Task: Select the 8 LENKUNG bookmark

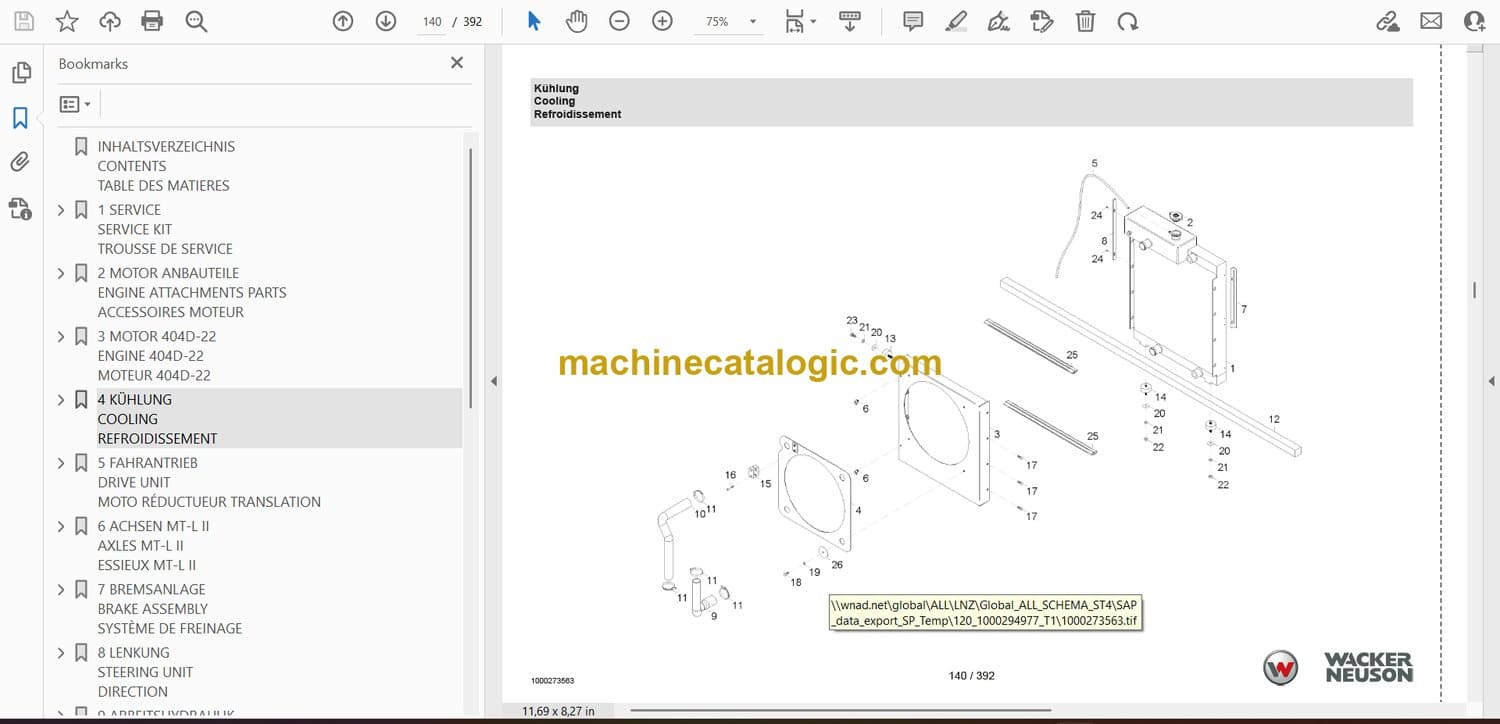Action: coord(133,652)
